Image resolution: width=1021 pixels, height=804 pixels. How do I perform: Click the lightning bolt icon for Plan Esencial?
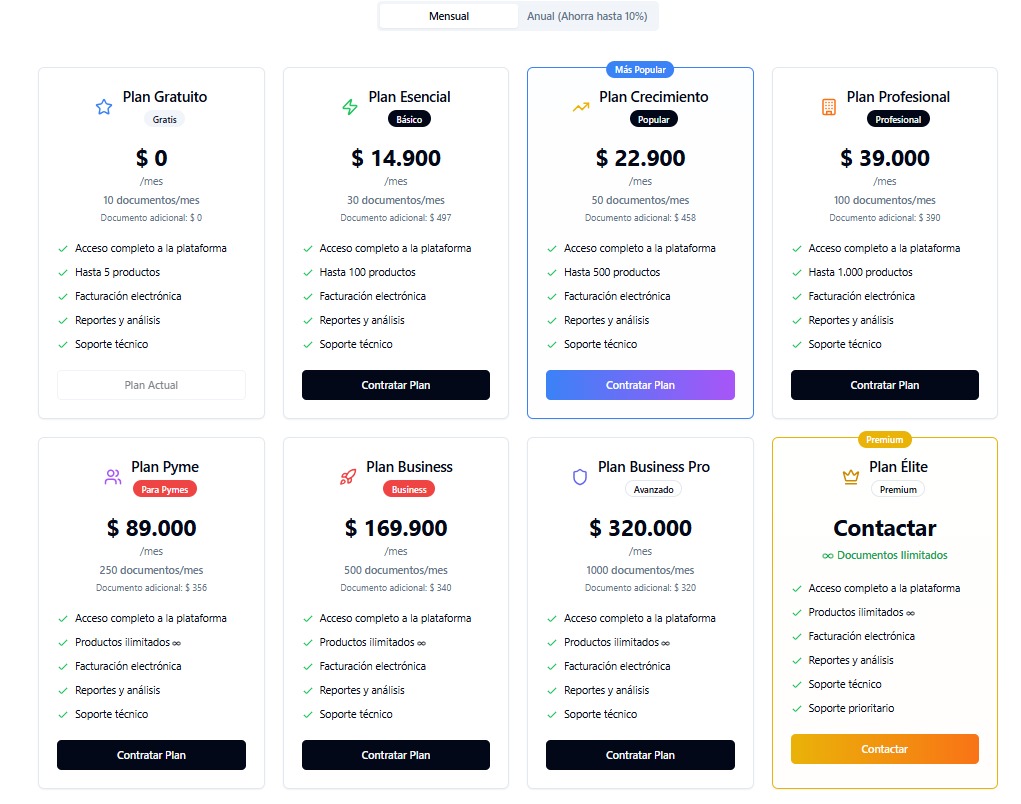[350, 107]
